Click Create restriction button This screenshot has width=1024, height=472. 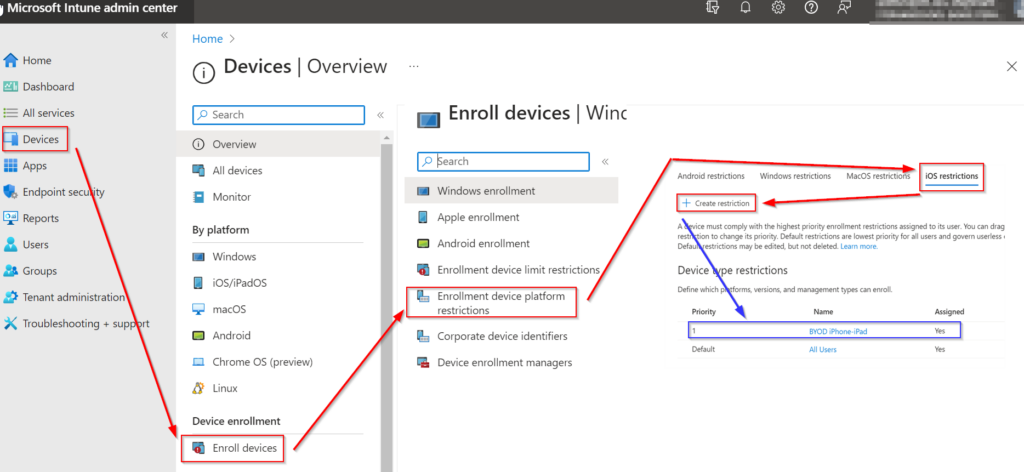click(x=716, y=203)
